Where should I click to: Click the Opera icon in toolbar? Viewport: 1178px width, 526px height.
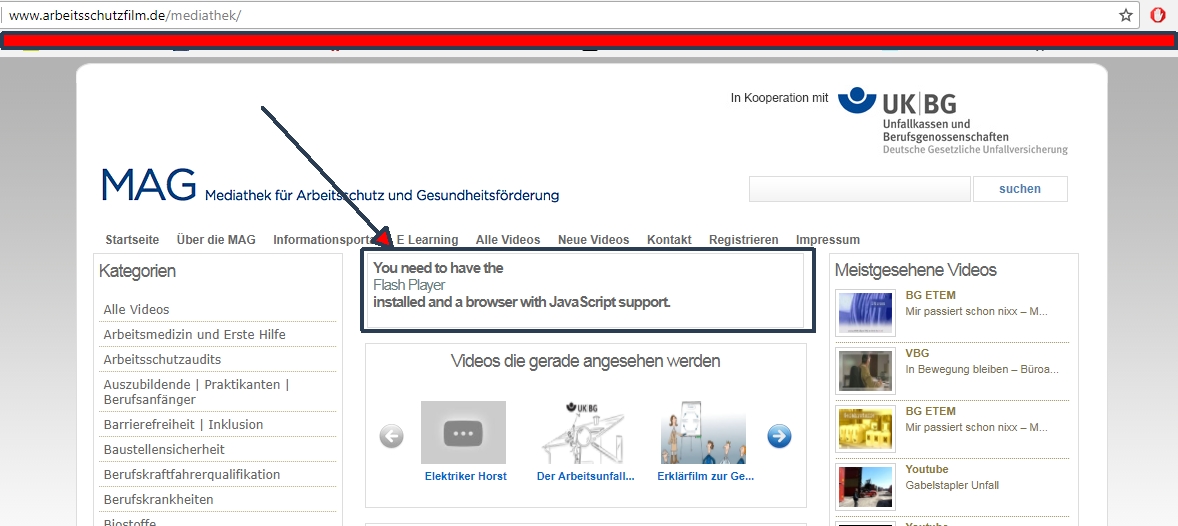coord(1158,15)
